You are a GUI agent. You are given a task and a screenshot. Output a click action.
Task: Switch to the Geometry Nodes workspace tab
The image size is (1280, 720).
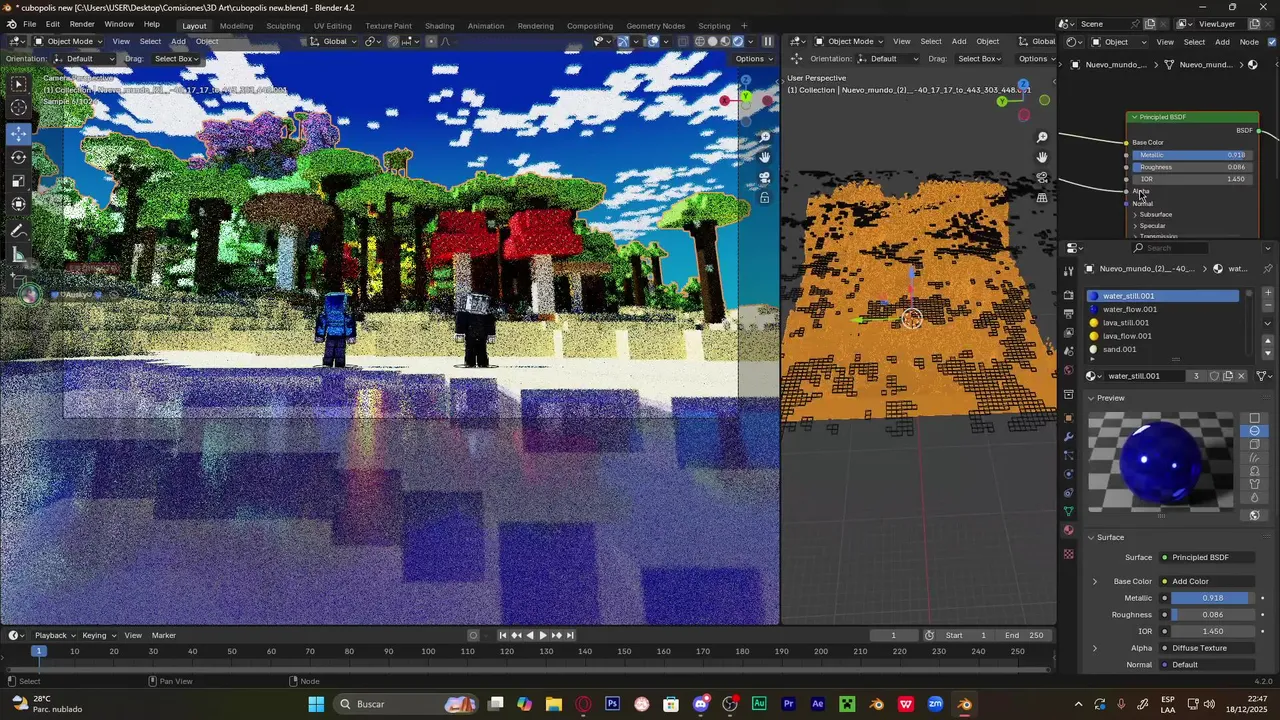click(x=656, y=25)
